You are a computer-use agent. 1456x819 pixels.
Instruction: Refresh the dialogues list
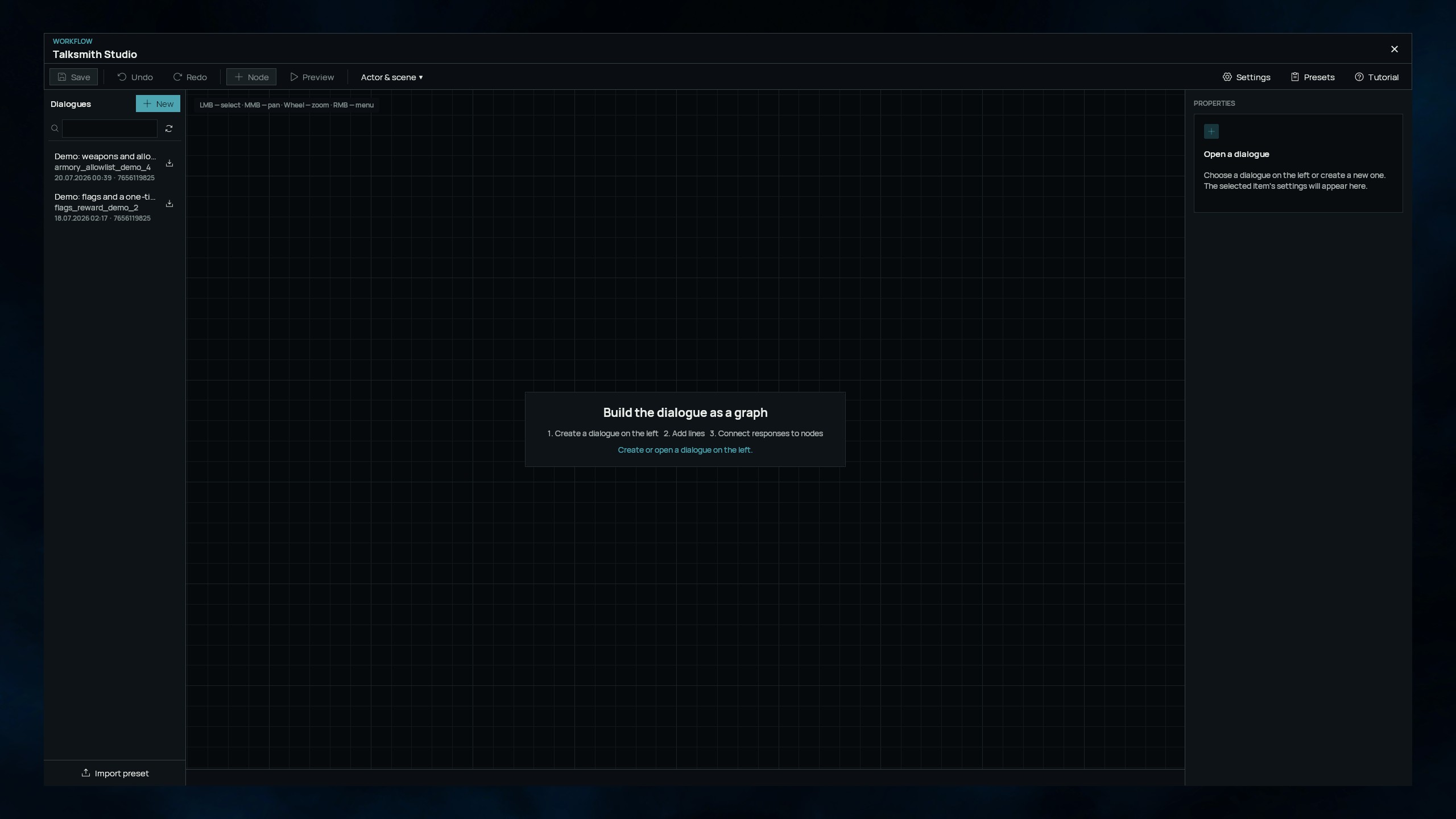pyautogui.click(x=169, y=129)
